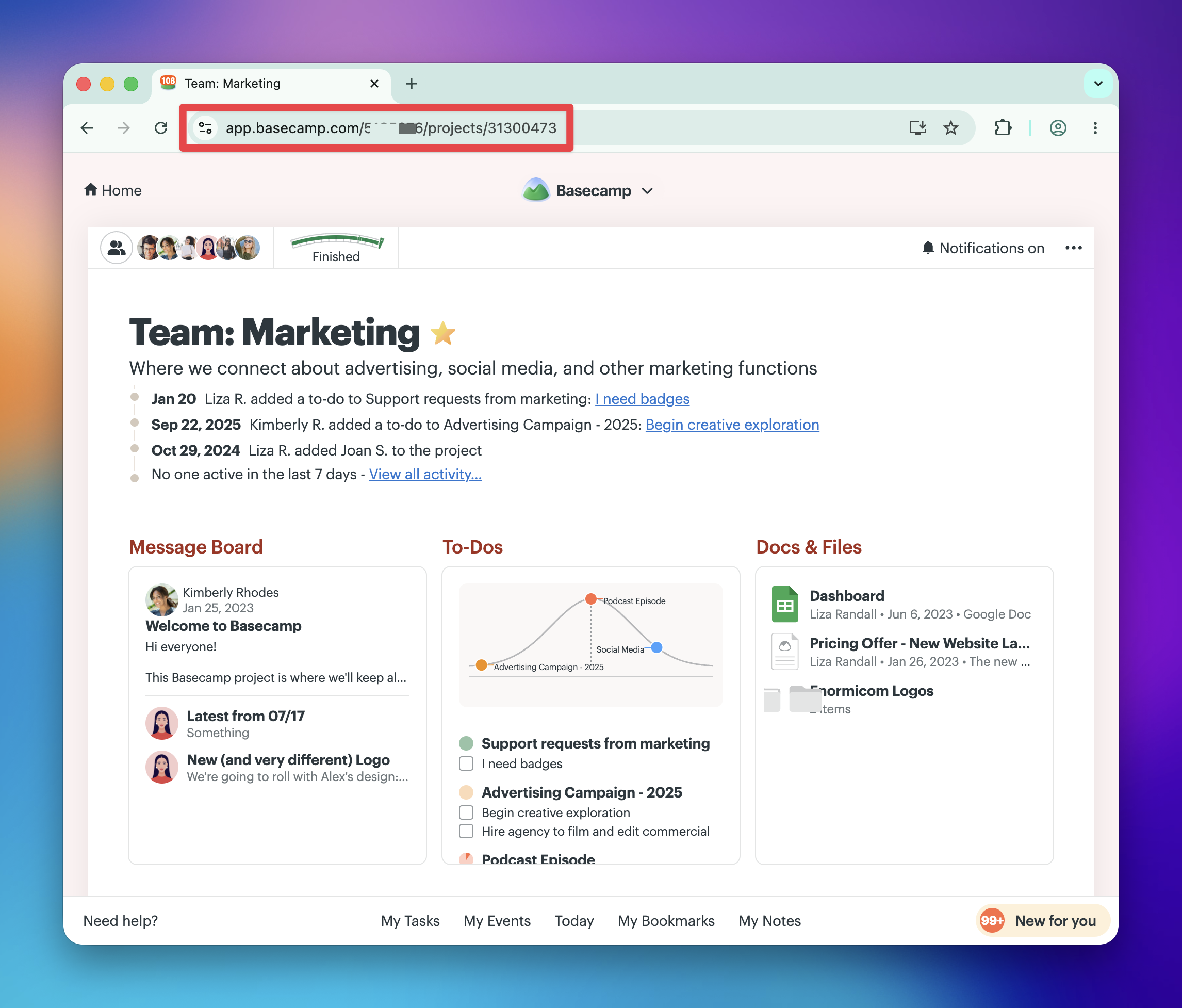This screenshot has height=1008, width=1182.
Task: Open Pricing Offer - New Website document
Action: (x=920, y=643)
